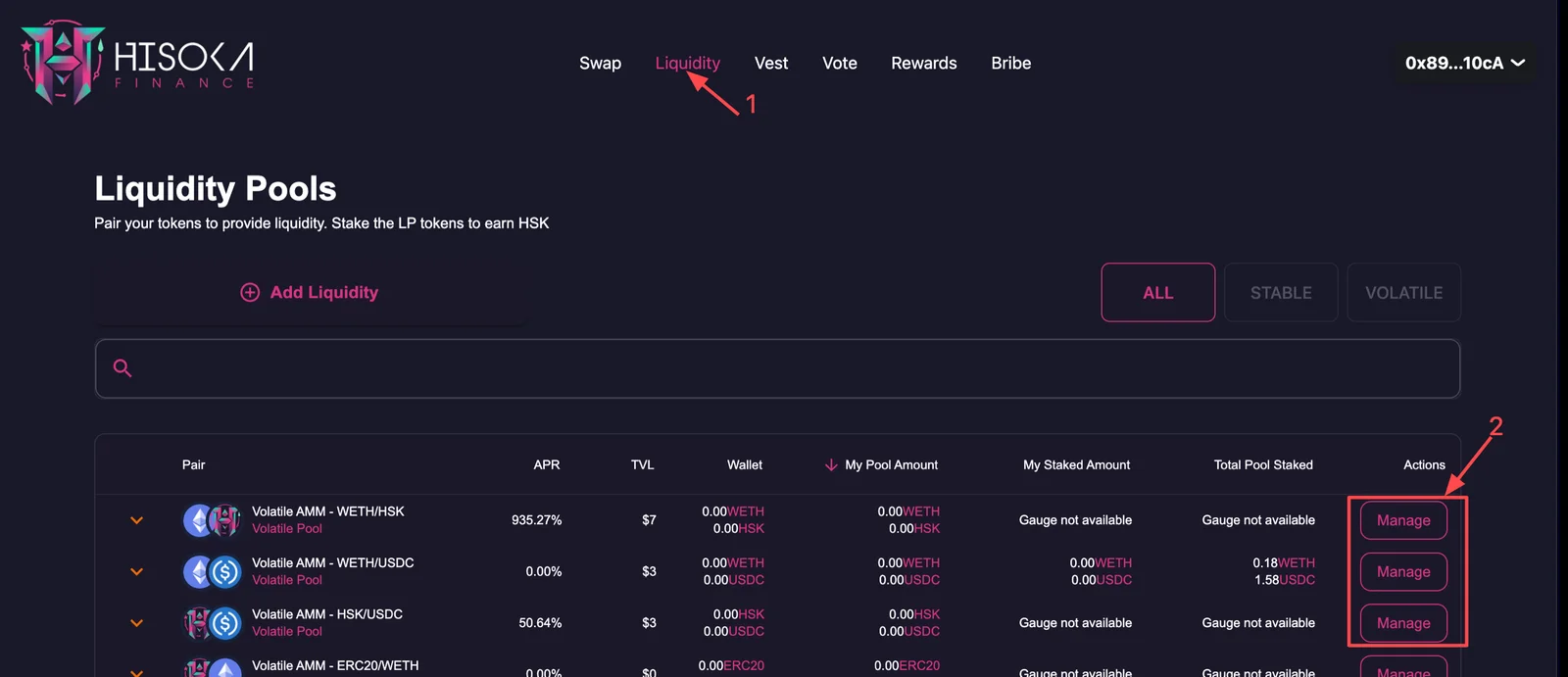The image size is (1568, 677).
Task: Open the 0x89...10cA wallet dropdown
Action: pos(1465,63)
